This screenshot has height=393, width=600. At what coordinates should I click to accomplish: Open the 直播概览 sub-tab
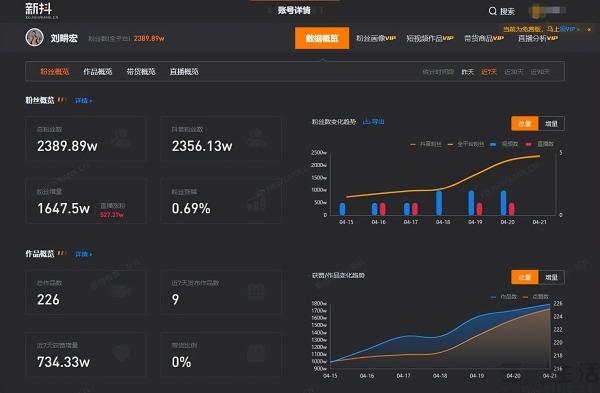(x=184, y=72)
